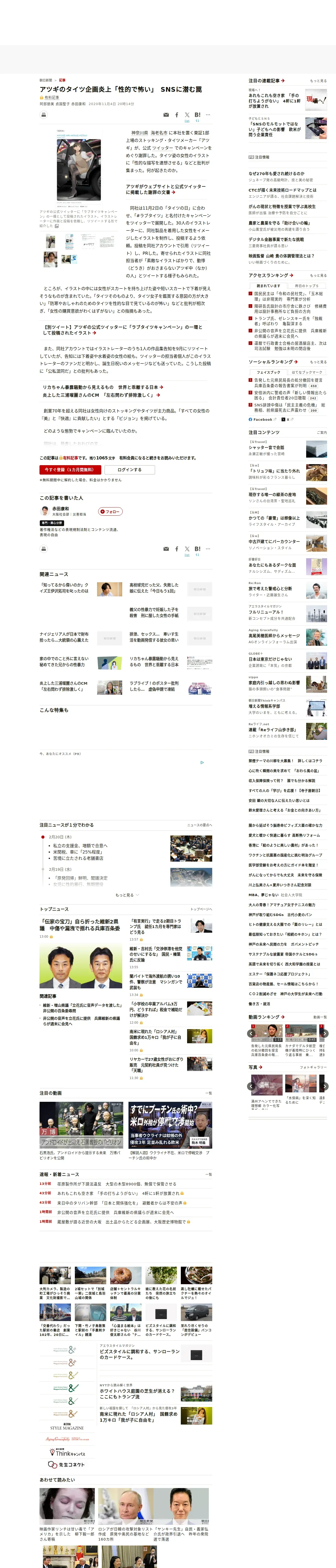Share on Facebook from top share bar
The image size is (336, 1568).
pyautogui.click(x=177, y=114)
